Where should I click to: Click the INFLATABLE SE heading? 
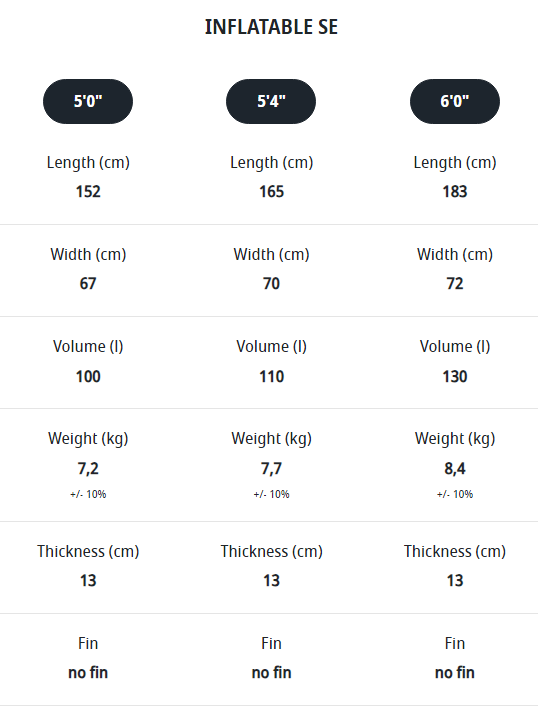click(x=271, y=27)
